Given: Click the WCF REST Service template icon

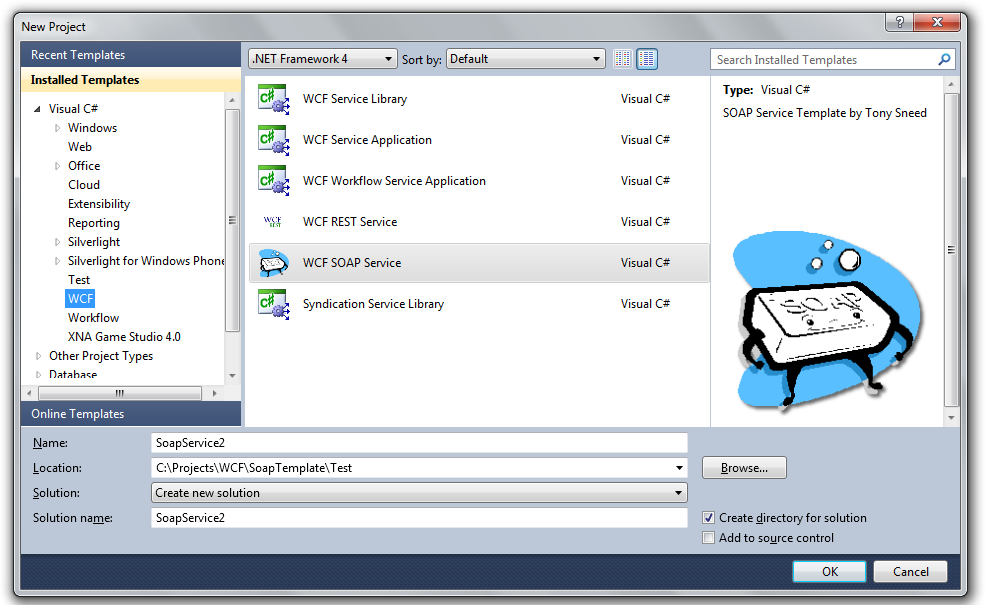Looking at the screenshot, I should pos(272,221).
